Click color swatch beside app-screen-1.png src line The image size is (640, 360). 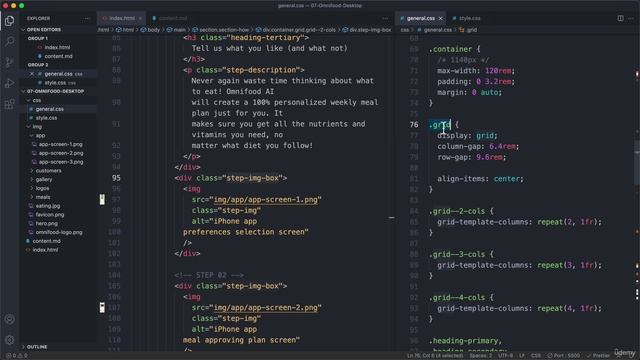[102, 200]
